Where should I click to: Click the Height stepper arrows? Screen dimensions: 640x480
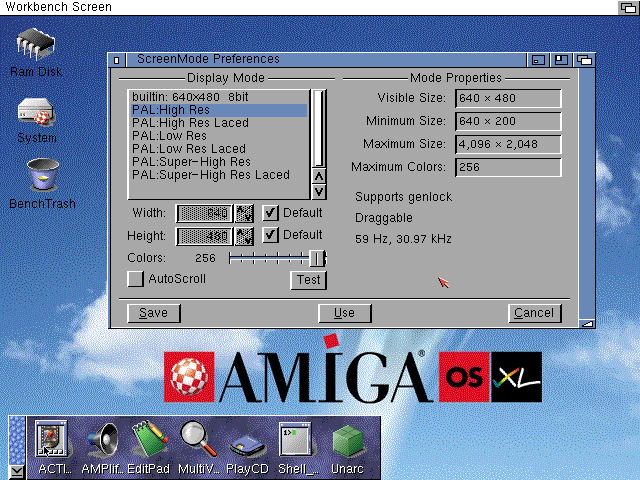244,236
